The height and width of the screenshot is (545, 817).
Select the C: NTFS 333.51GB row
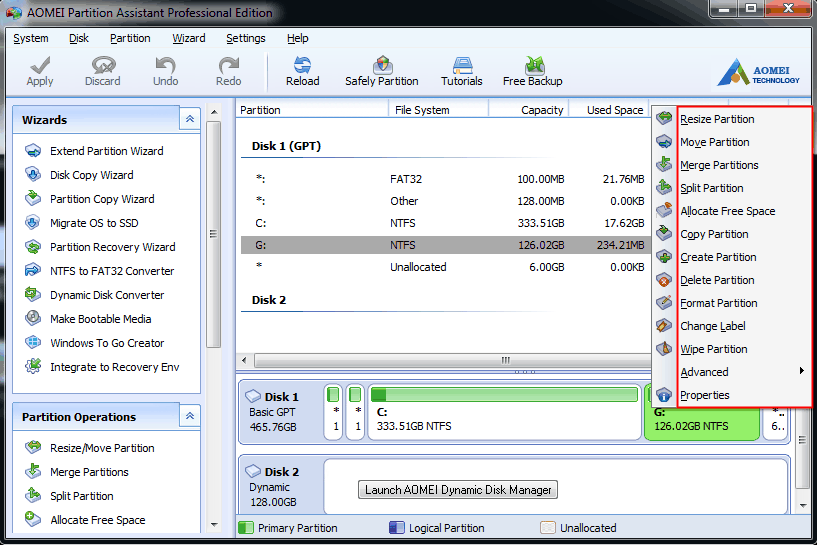click(446, 223)
